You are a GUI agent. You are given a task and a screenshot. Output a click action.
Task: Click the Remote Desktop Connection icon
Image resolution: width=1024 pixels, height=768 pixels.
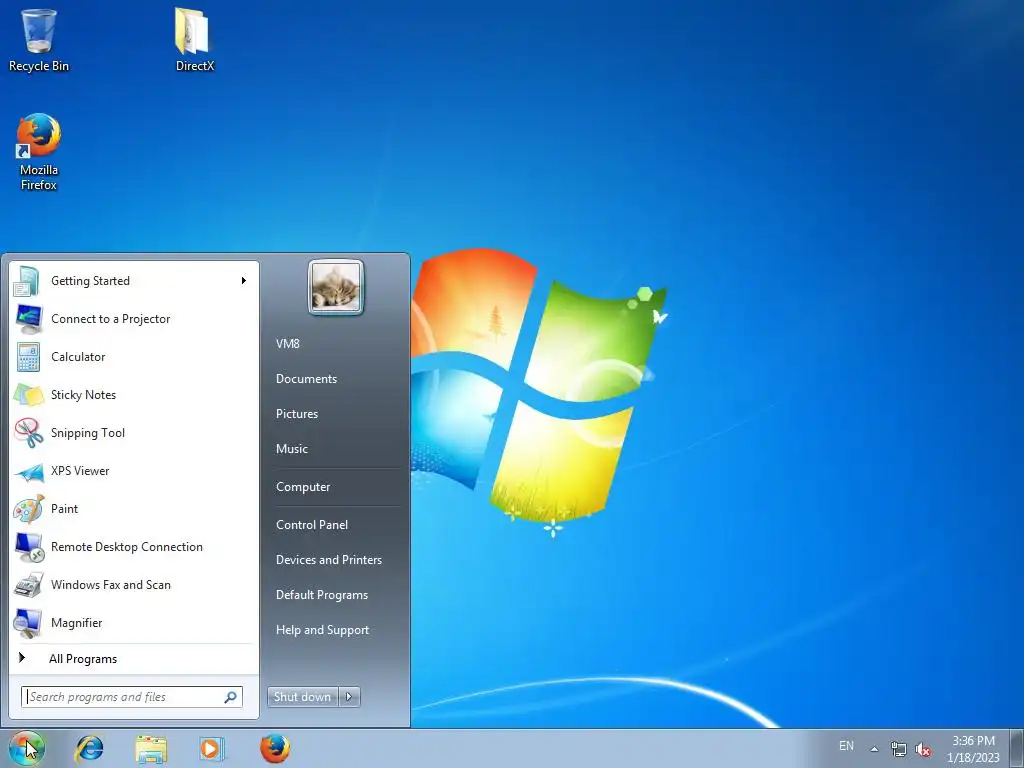click(x=29, y=547)
